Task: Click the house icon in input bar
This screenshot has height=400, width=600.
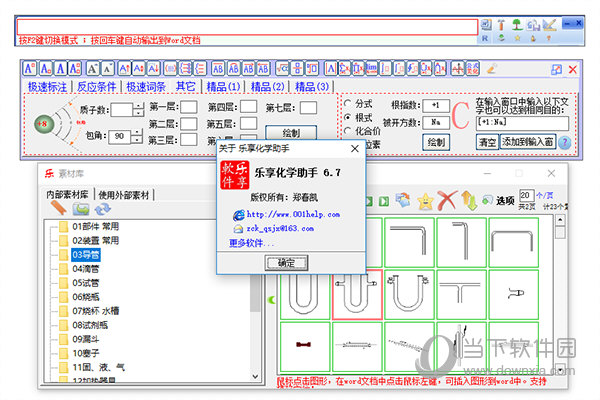Action: pyautogui.click(x=533, y=25)
